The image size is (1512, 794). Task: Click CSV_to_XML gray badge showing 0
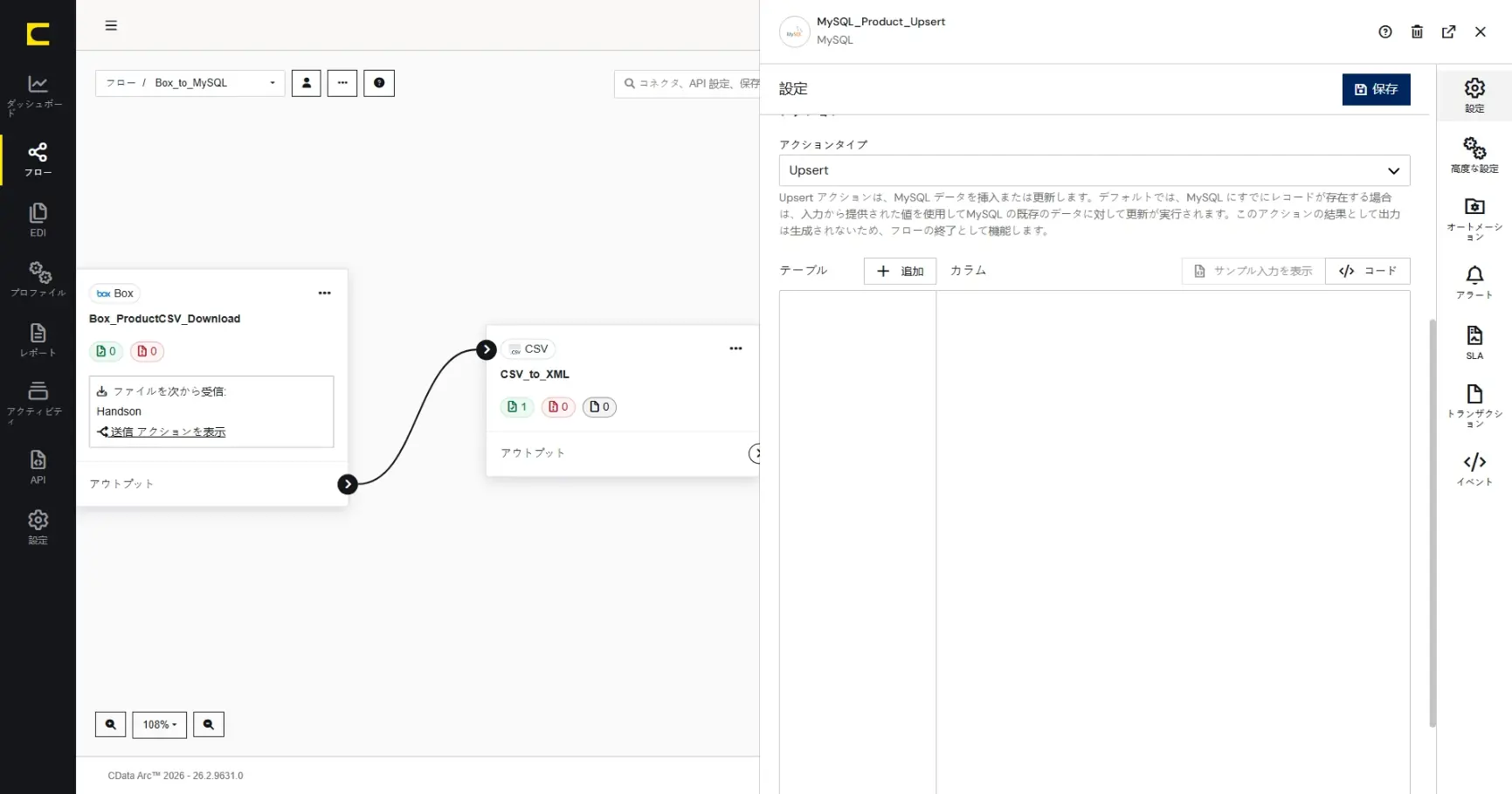click(x=599, y=407)
